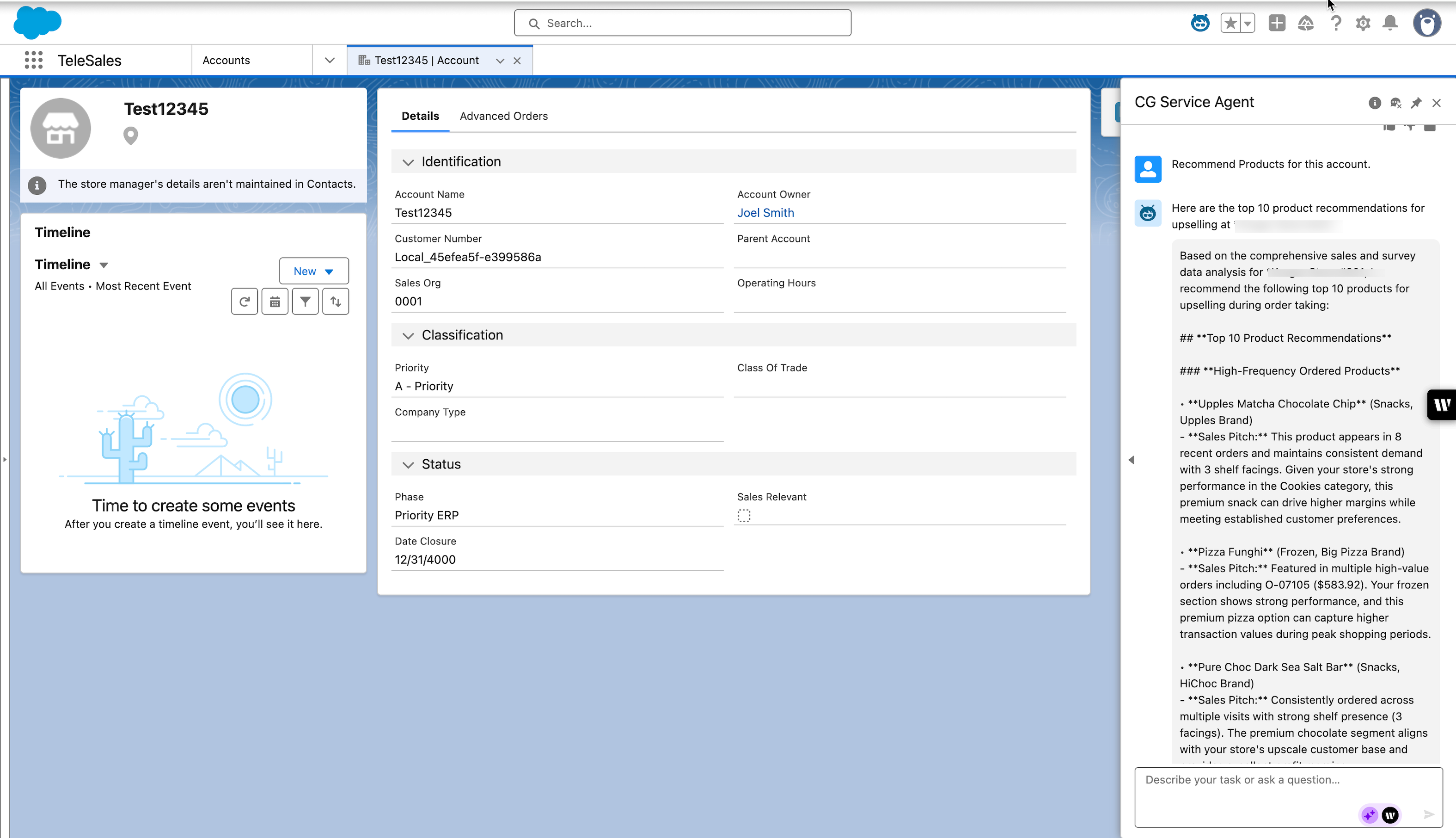Close the CG Service Agent panel
This screenshot has width=1456, height=838.
1437,103
